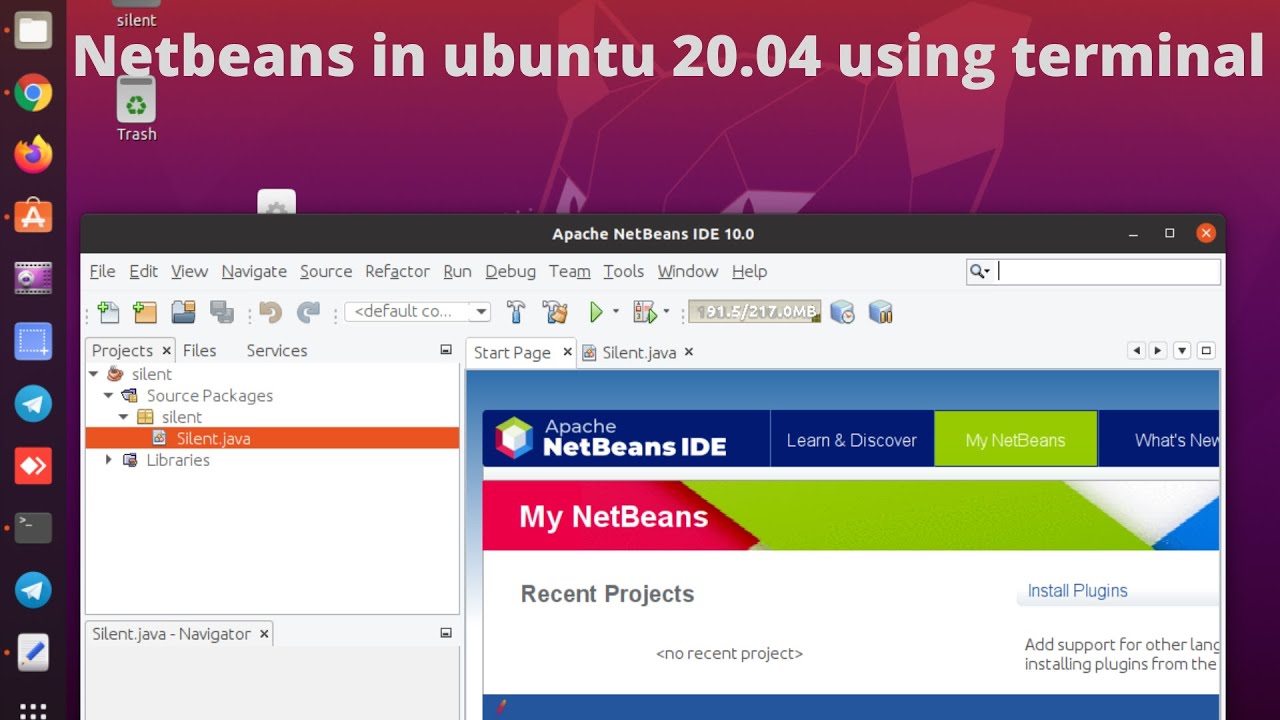
Task: Click the Open Project toolbar icon
Action: point(183,312)
